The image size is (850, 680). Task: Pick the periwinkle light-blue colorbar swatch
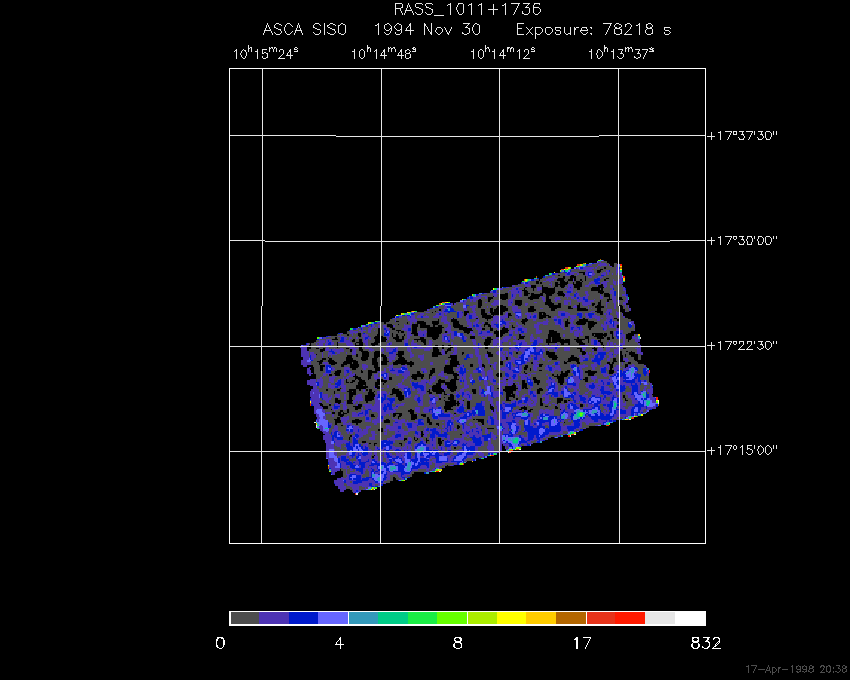pyautogui.click(x=333, y=618)
